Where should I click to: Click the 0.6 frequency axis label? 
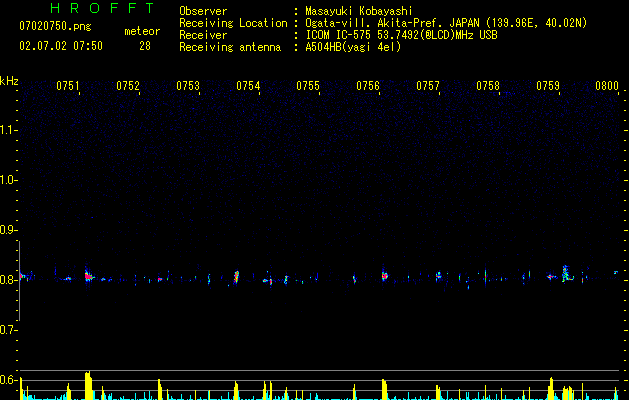(x=8, y=380)
